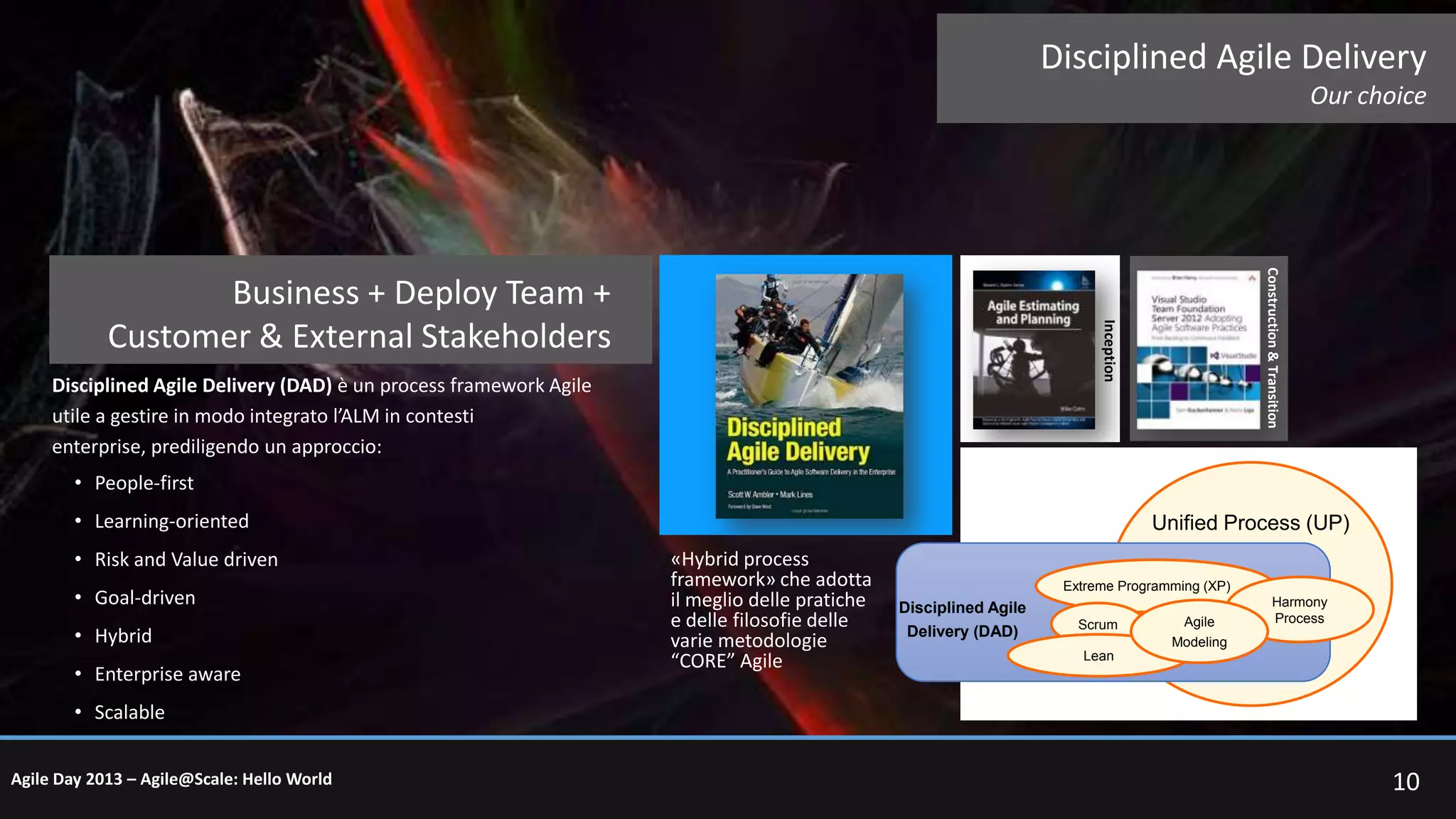The width and height of the screenshot is (1456, 819).
Task: Select the Lean ellipse in the diagram
Action: (1098, 655)
